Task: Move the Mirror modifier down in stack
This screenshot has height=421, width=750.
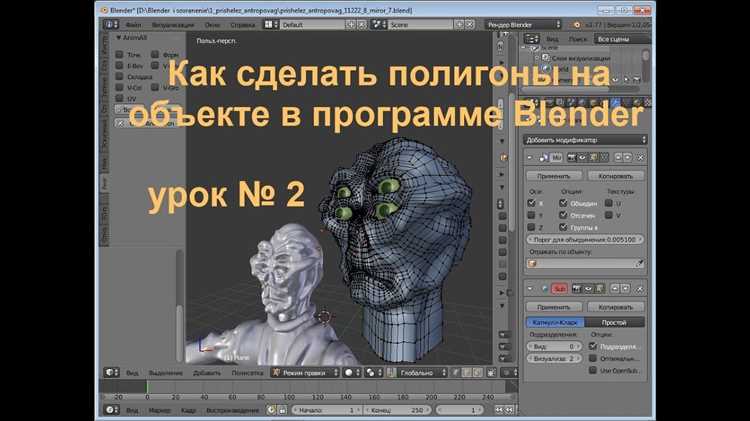Action: (x=627, y=157)
